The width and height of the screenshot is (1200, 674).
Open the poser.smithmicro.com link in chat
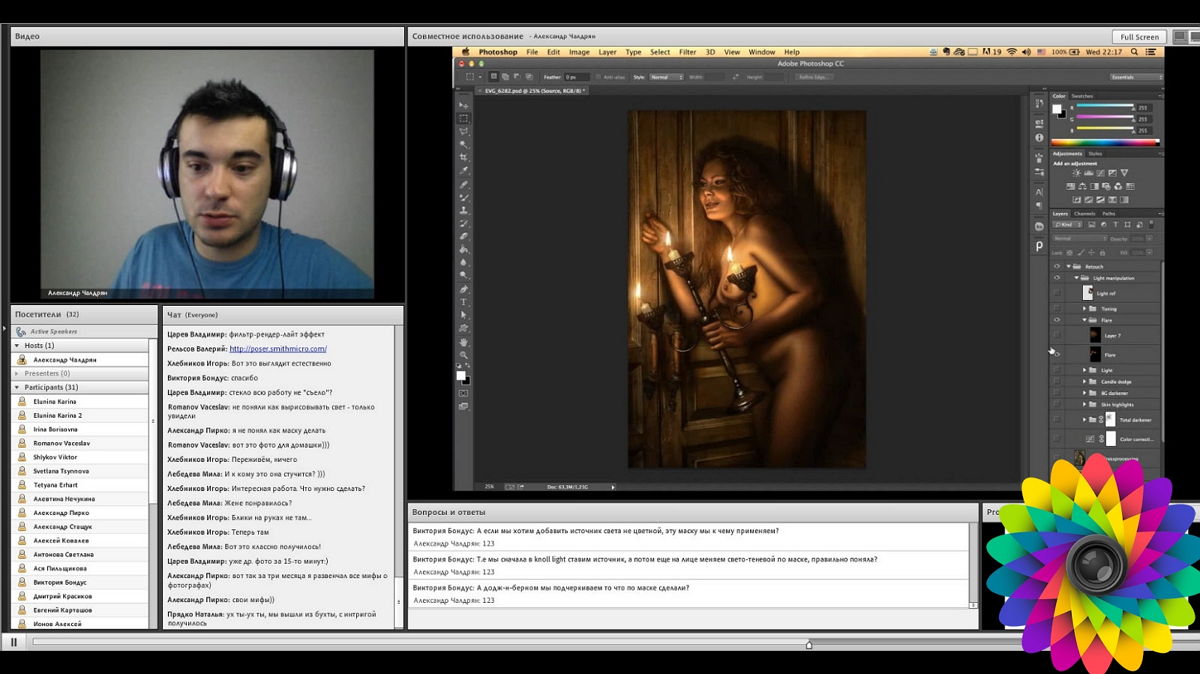pyautogui.click(x=278, y=349)
